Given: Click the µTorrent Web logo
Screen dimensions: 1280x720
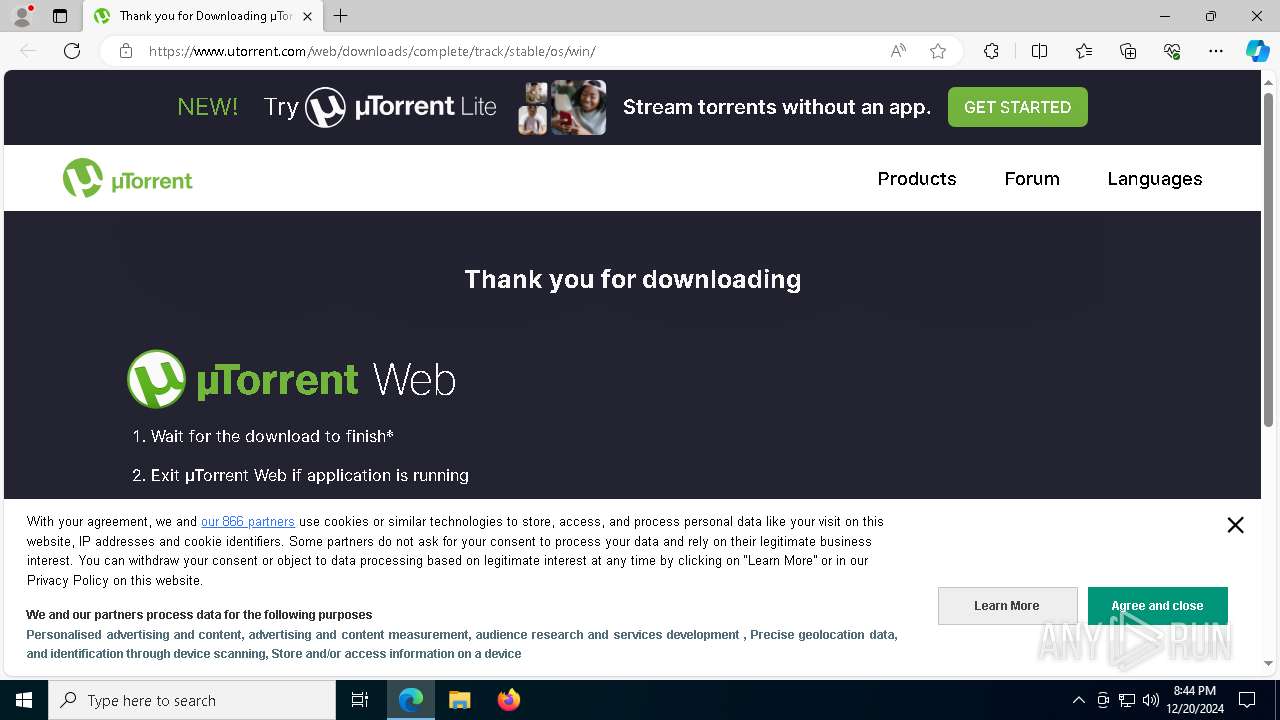Looking at the screenshot, I should (291, 379).
